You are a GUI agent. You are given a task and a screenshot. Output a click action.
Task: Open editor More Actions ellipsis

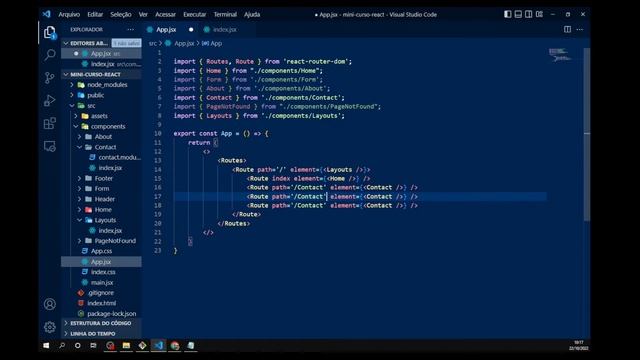(x=580, y=29)
